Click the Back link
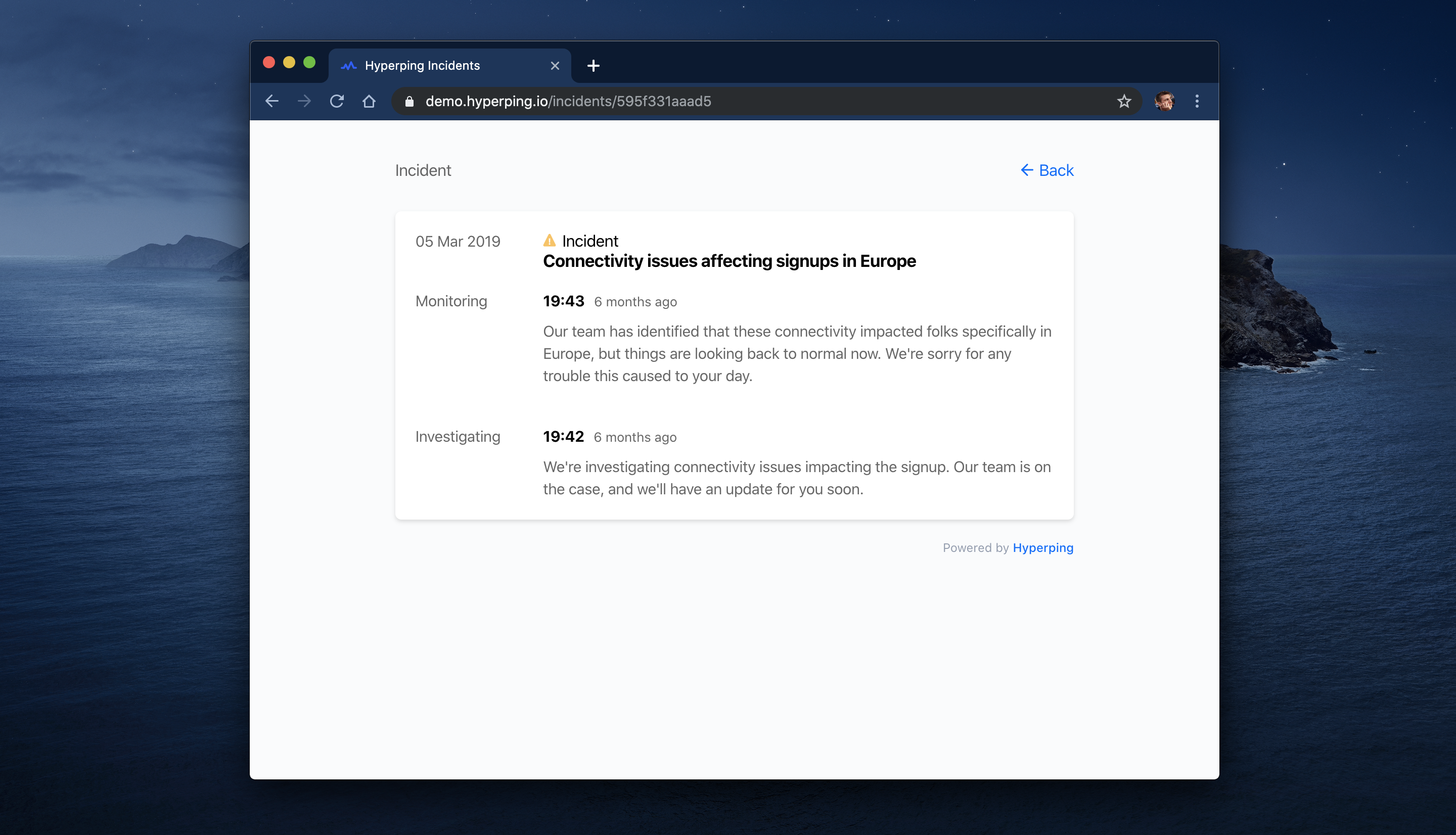The width and height of the screenshot is (1456, 835). pos(1046,170)
